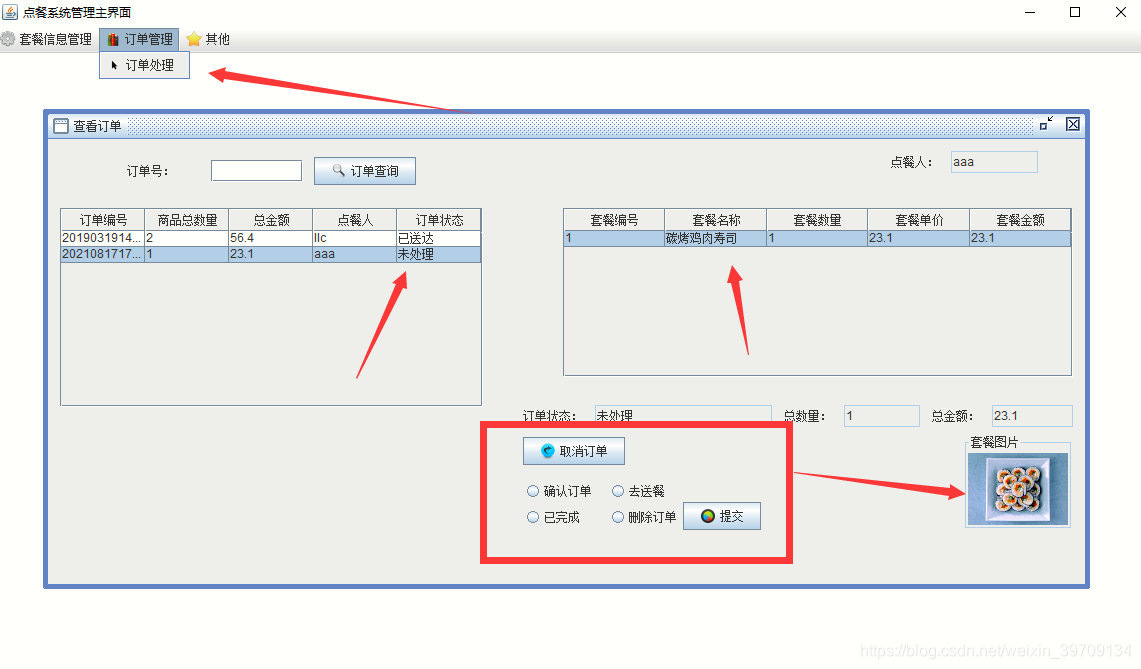Click the gear icon beside 套餐信息管理
The height and width of the screenshot is (669, 1141).
point(8,39)
